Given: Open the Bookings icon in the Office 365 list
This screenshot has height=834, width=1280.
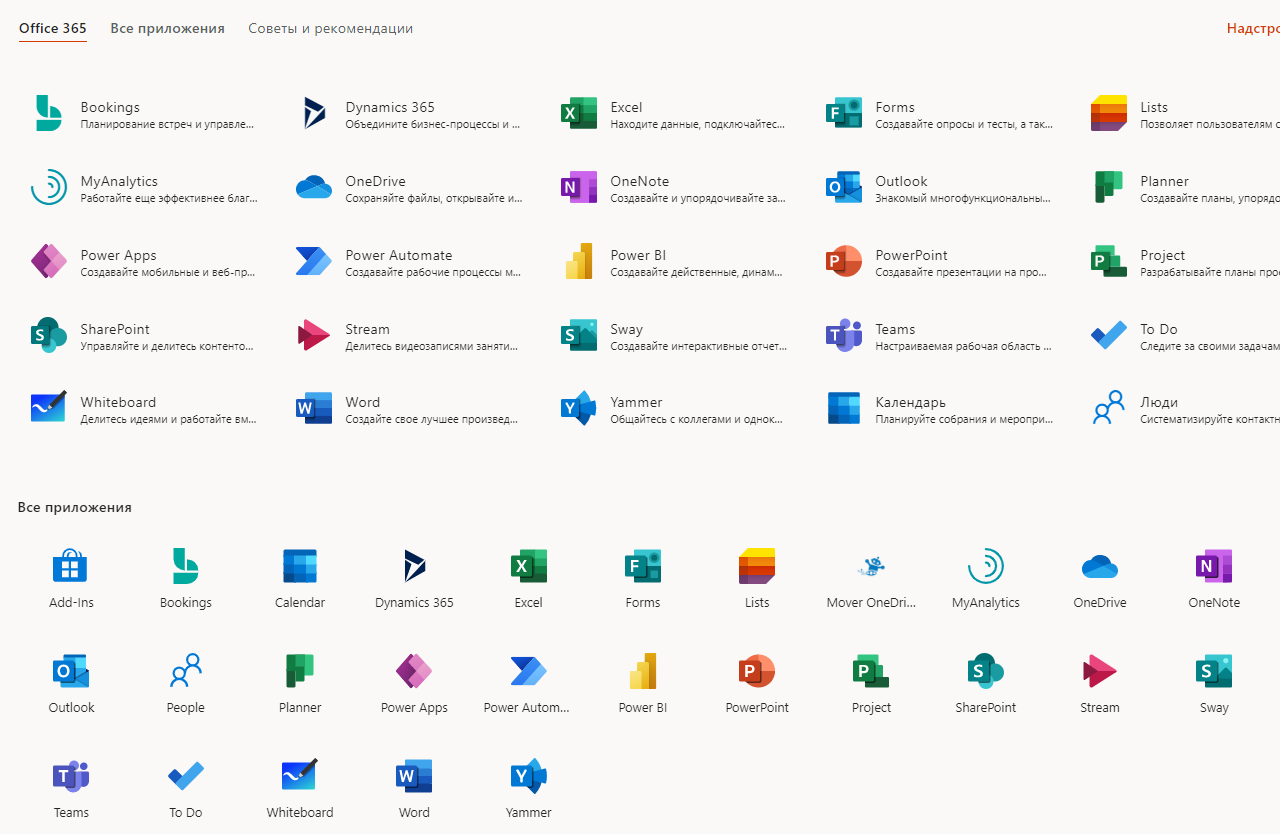Looking at the screenshot, I should (x=48, y=114).
